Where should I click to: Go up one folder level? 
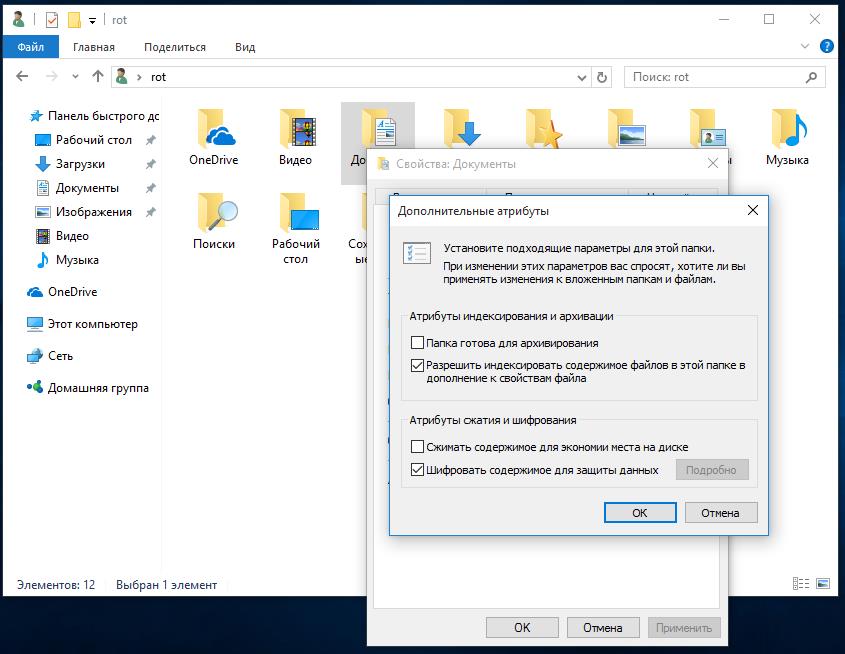point(98,76)
